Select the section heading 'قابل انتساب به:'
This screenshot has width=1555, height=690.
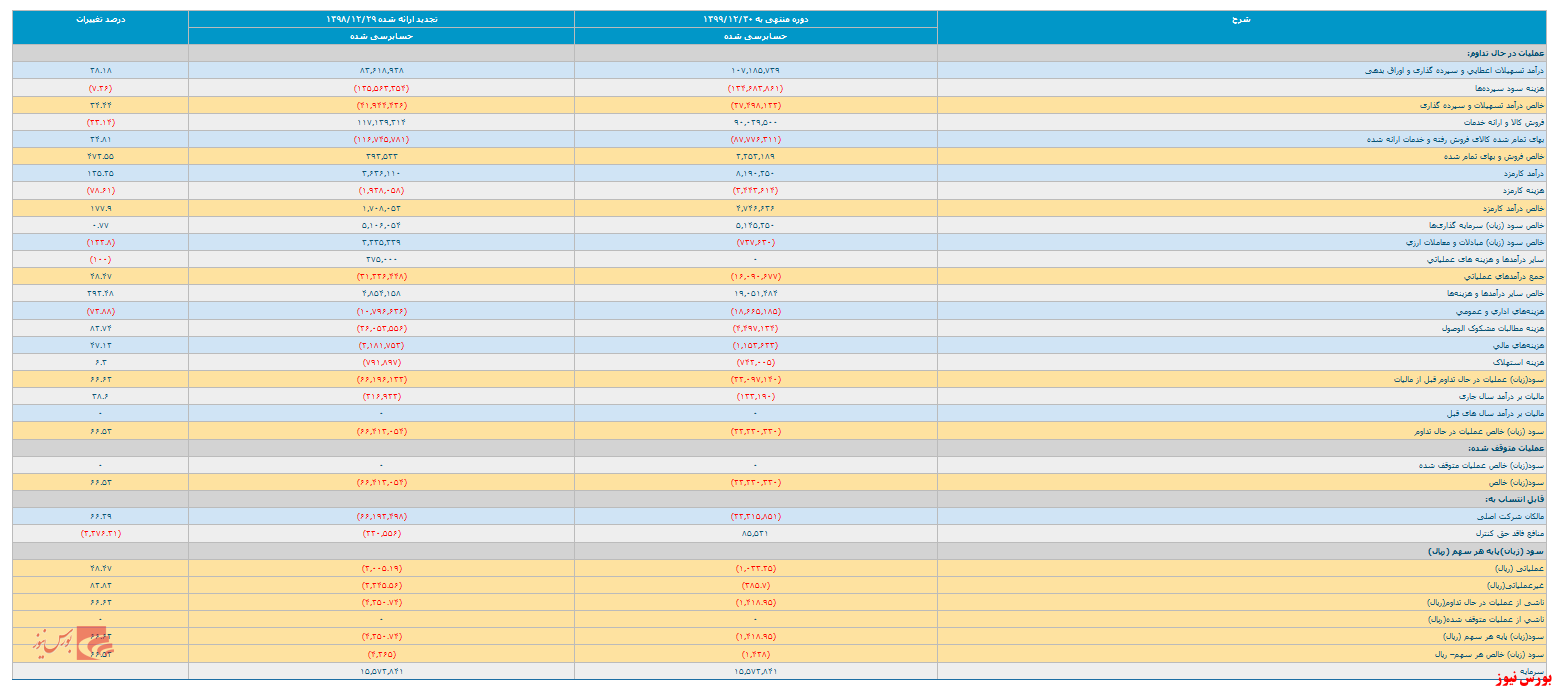point(1516,499)
